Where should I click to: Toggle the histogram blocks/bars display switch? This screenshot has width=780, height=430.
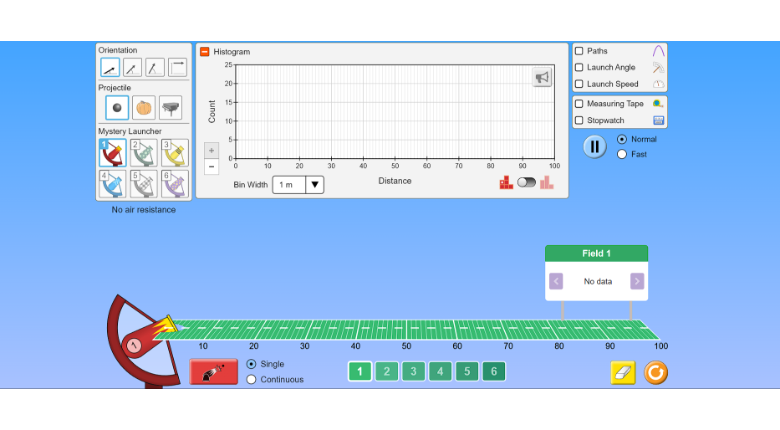tap(526, 183)
